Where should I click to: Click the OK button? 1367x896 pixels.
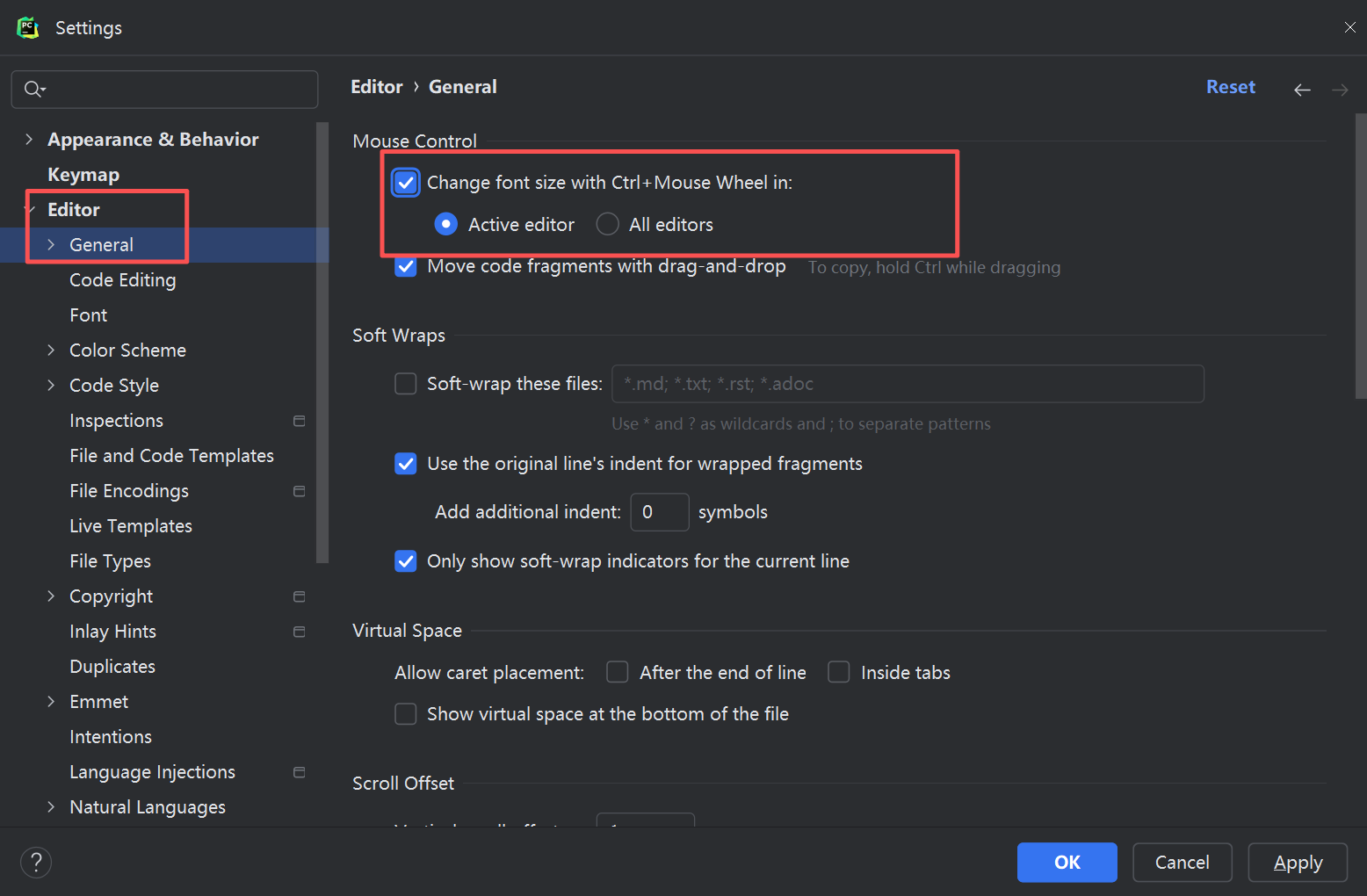(x=1067, y=863)
